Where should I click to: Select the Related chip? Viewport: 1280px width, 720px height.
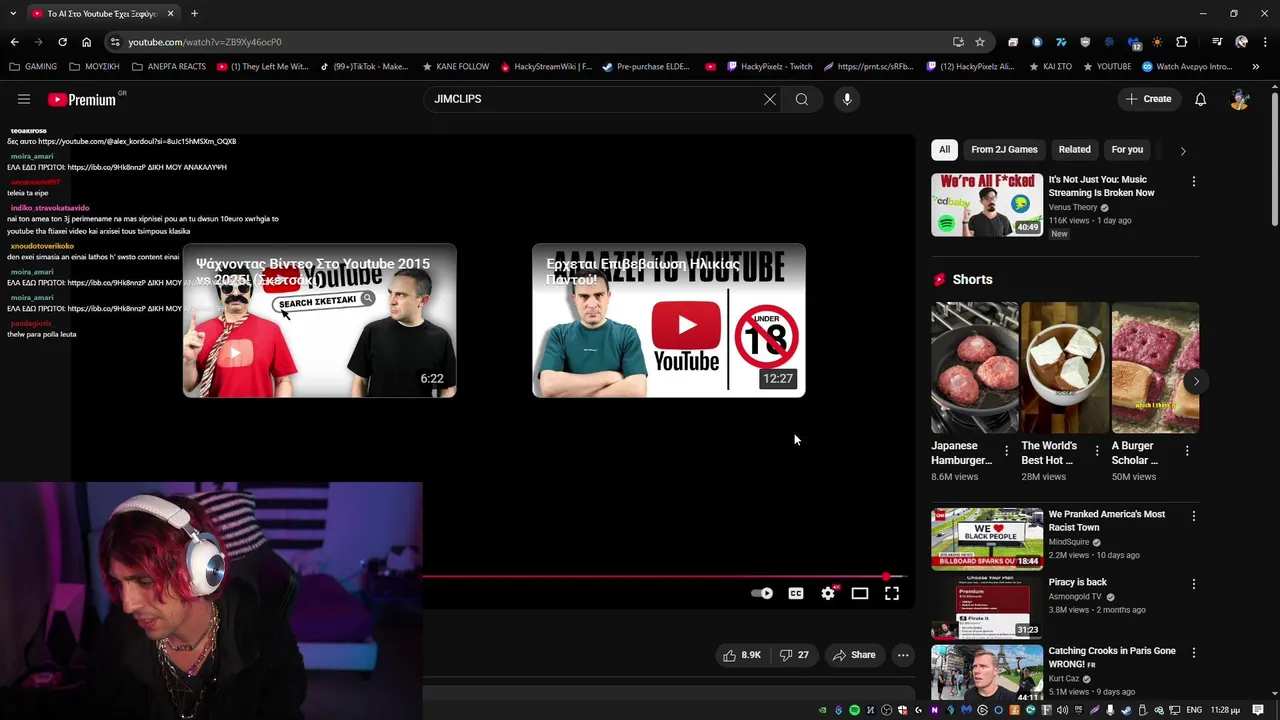point(1075,149)
